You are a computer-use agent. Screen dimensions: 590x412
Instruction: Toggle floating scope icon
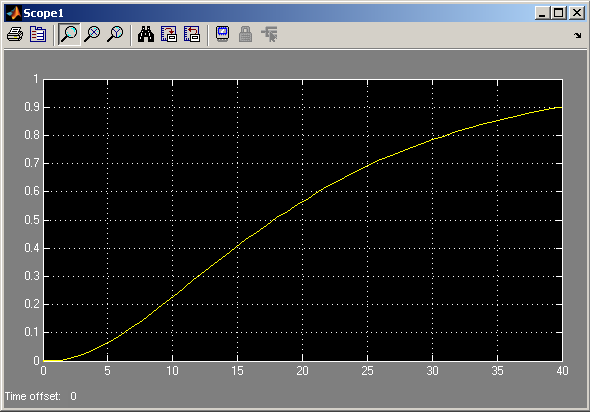point(223,34)
